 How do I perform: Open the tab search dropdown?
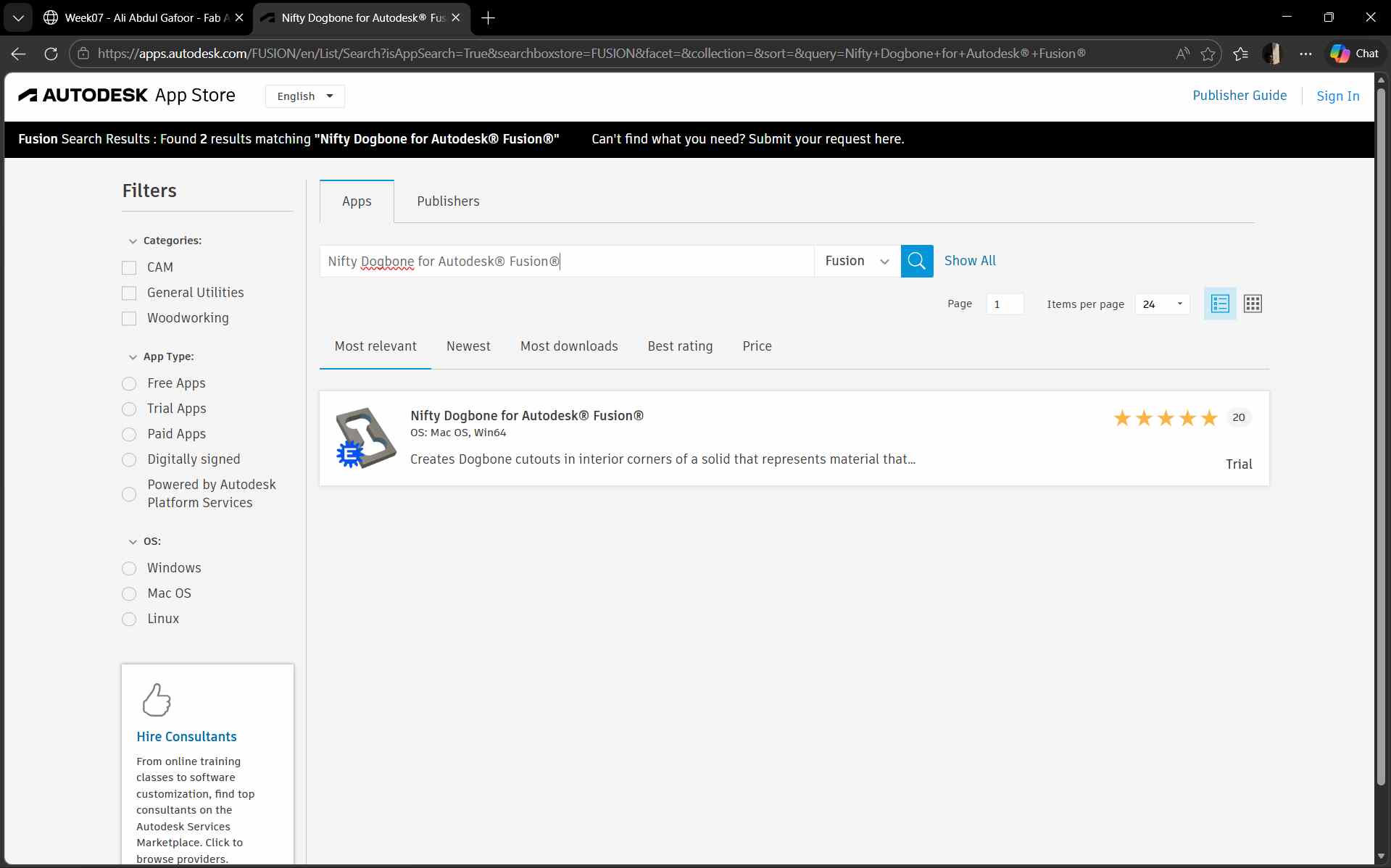point(18,18)
